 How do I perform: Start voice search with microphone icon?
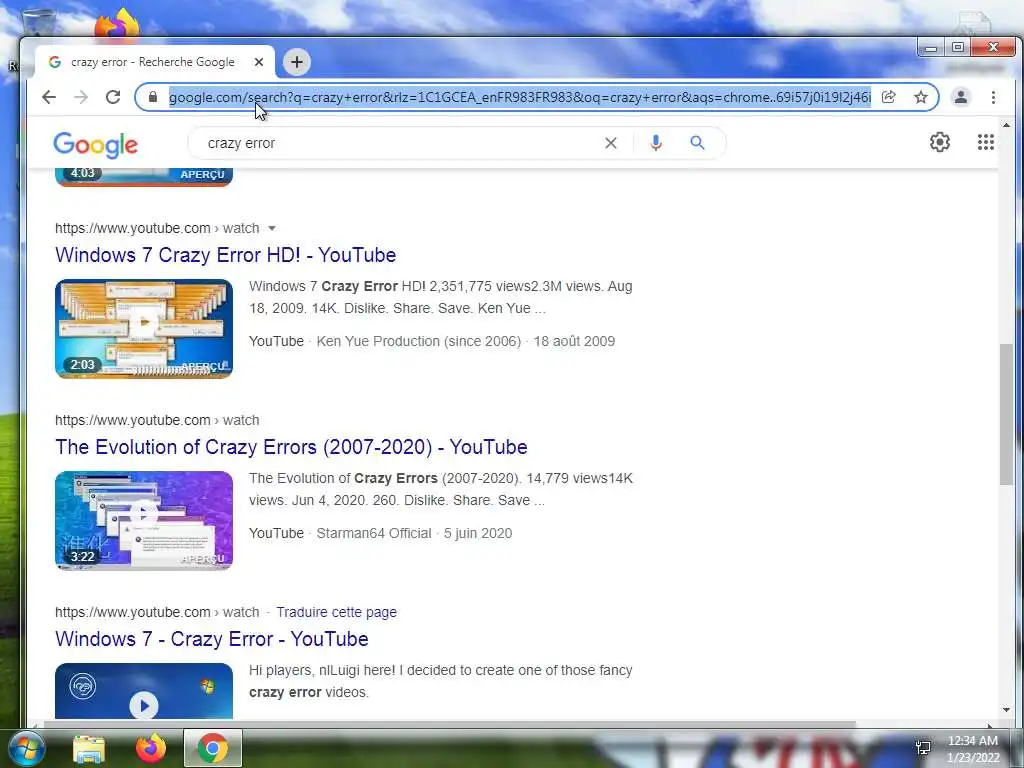tap(656, 143)
